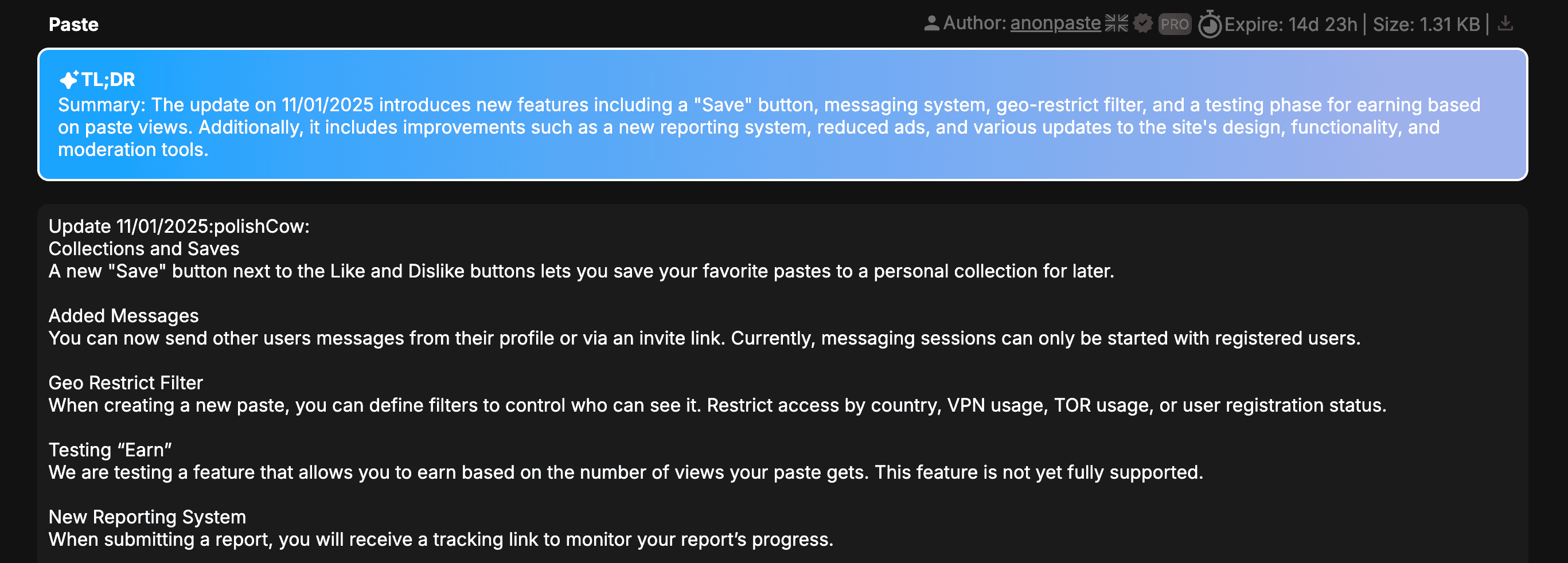Click the Expire: 14d 23h text

click(x=1290, y=24)
